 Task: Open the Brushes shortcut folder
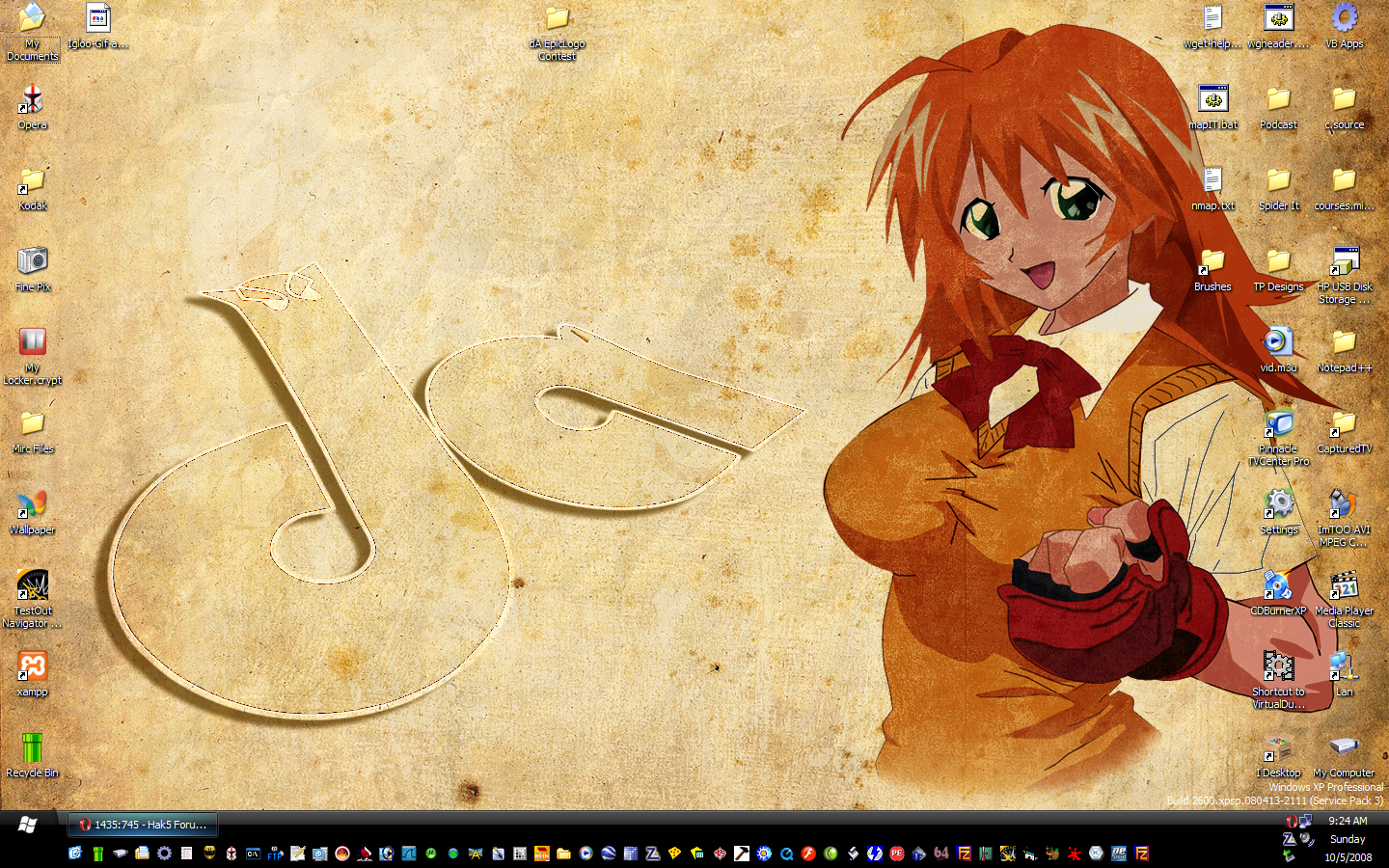[x=1212, y=269]
